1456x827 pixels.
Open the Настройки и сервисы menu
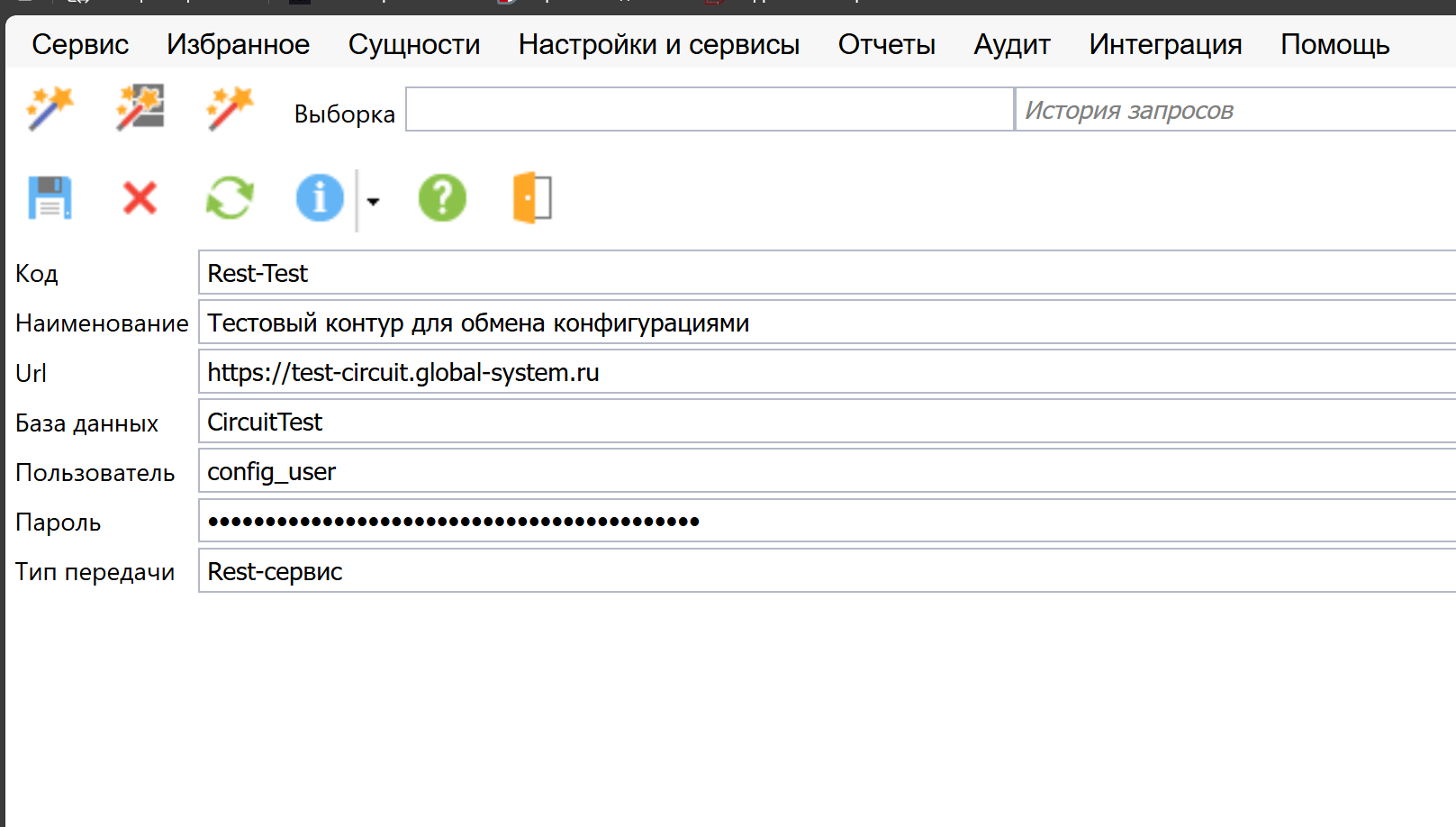click(658, 44)
